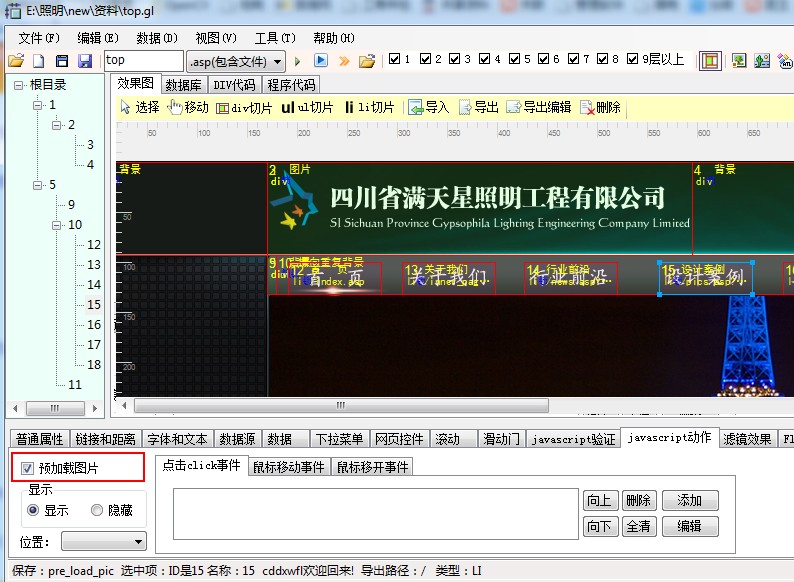Click the blue boxed run button icon
Image resolution: width=794 pixels, height=582 pixels.
coord(321,61)
